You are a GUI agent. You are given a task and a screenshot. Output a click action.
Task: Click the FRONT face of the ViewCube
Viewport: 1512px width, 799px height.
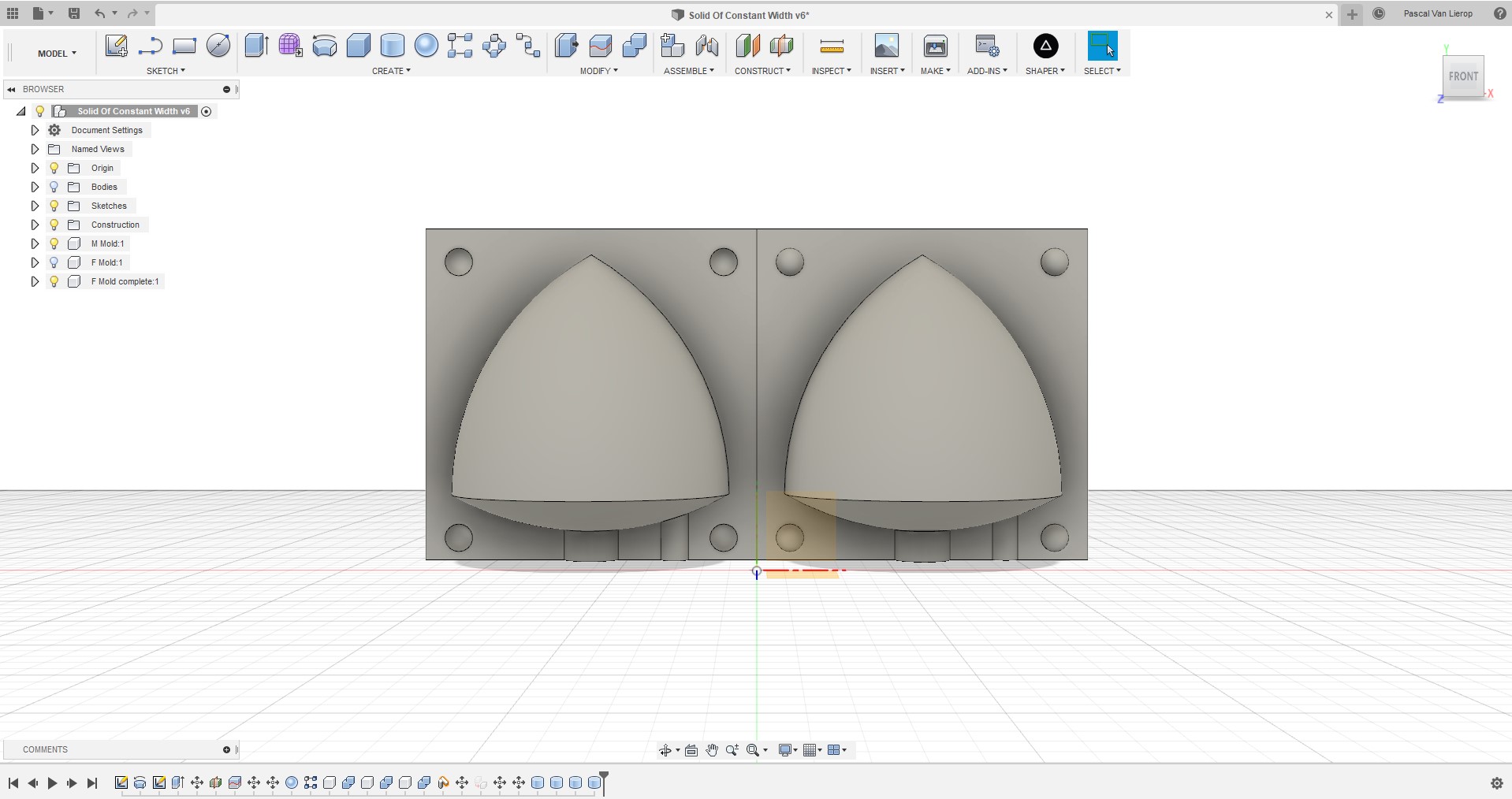pyautogui.click(x=1463, y=76)
